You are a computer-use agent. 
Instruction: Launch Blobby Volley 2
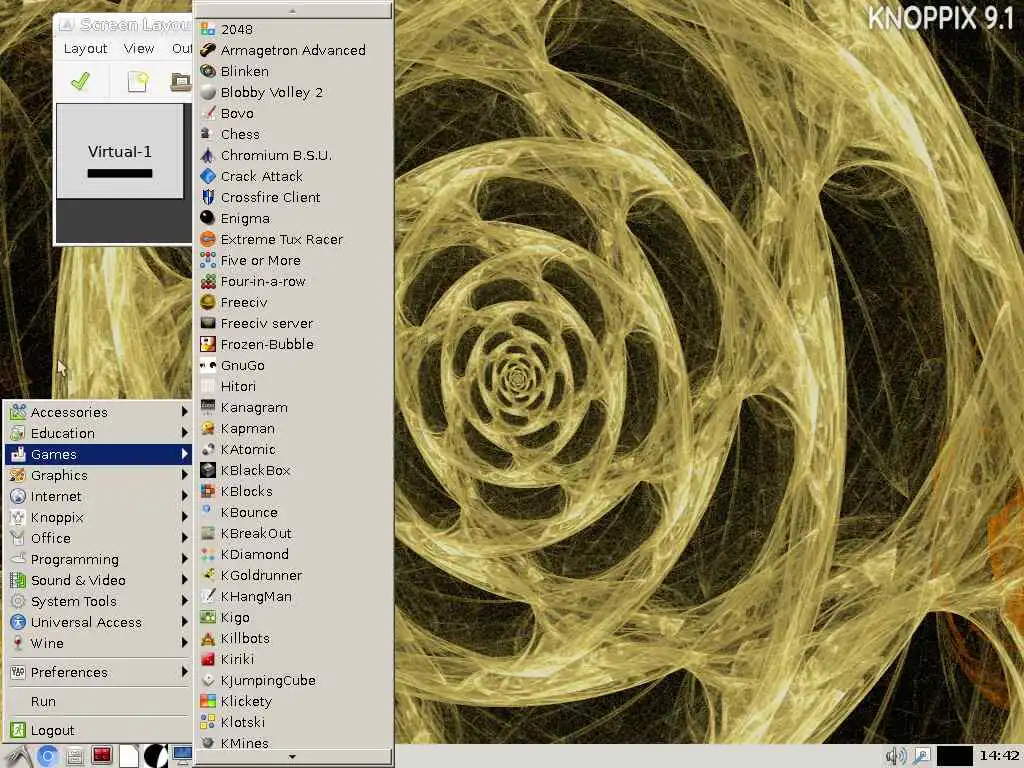click(294, 92)
